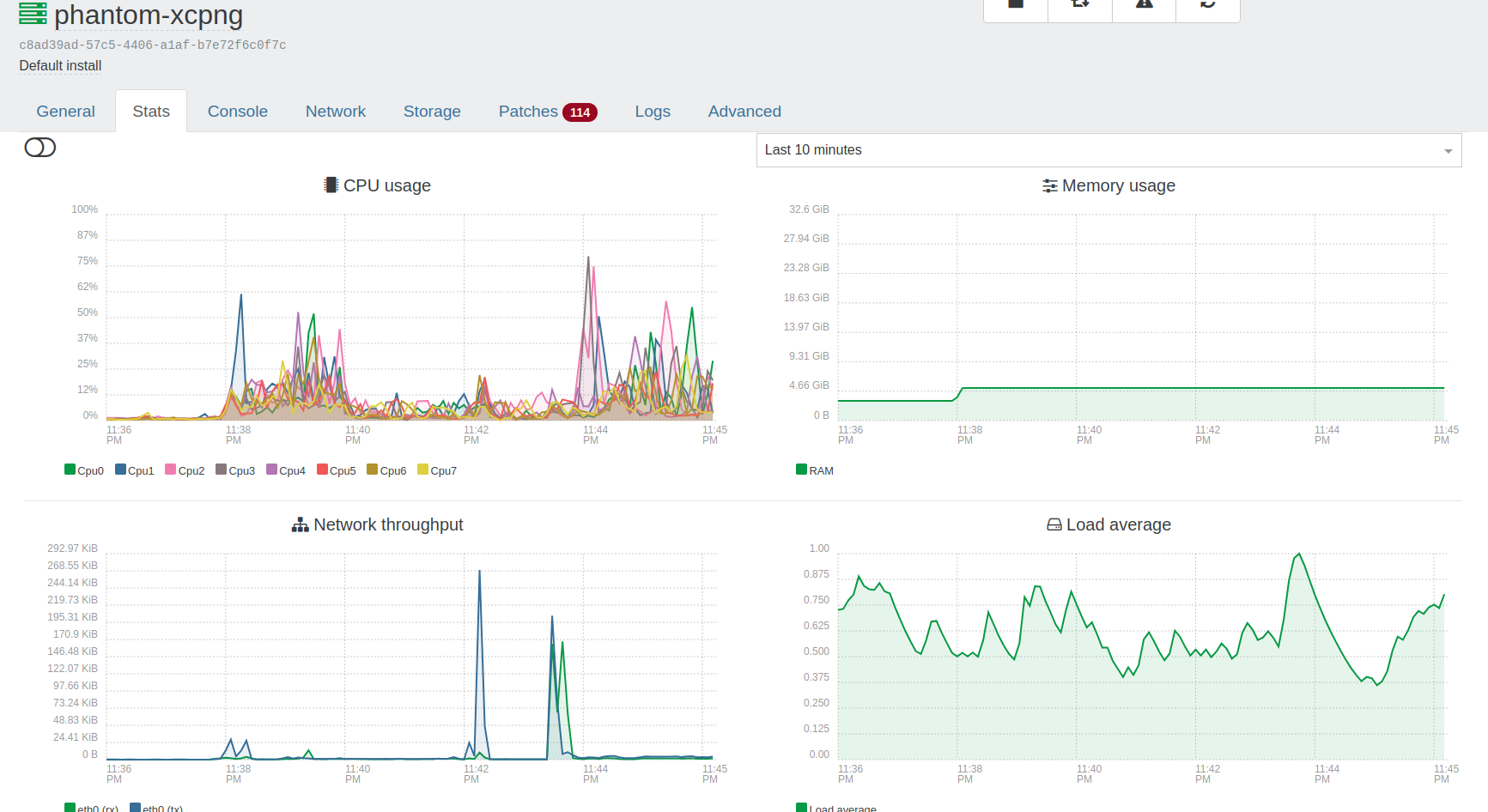The image size is (1488, 812).
Task: Click the square stop icon button
Action: coord(1016,5)
